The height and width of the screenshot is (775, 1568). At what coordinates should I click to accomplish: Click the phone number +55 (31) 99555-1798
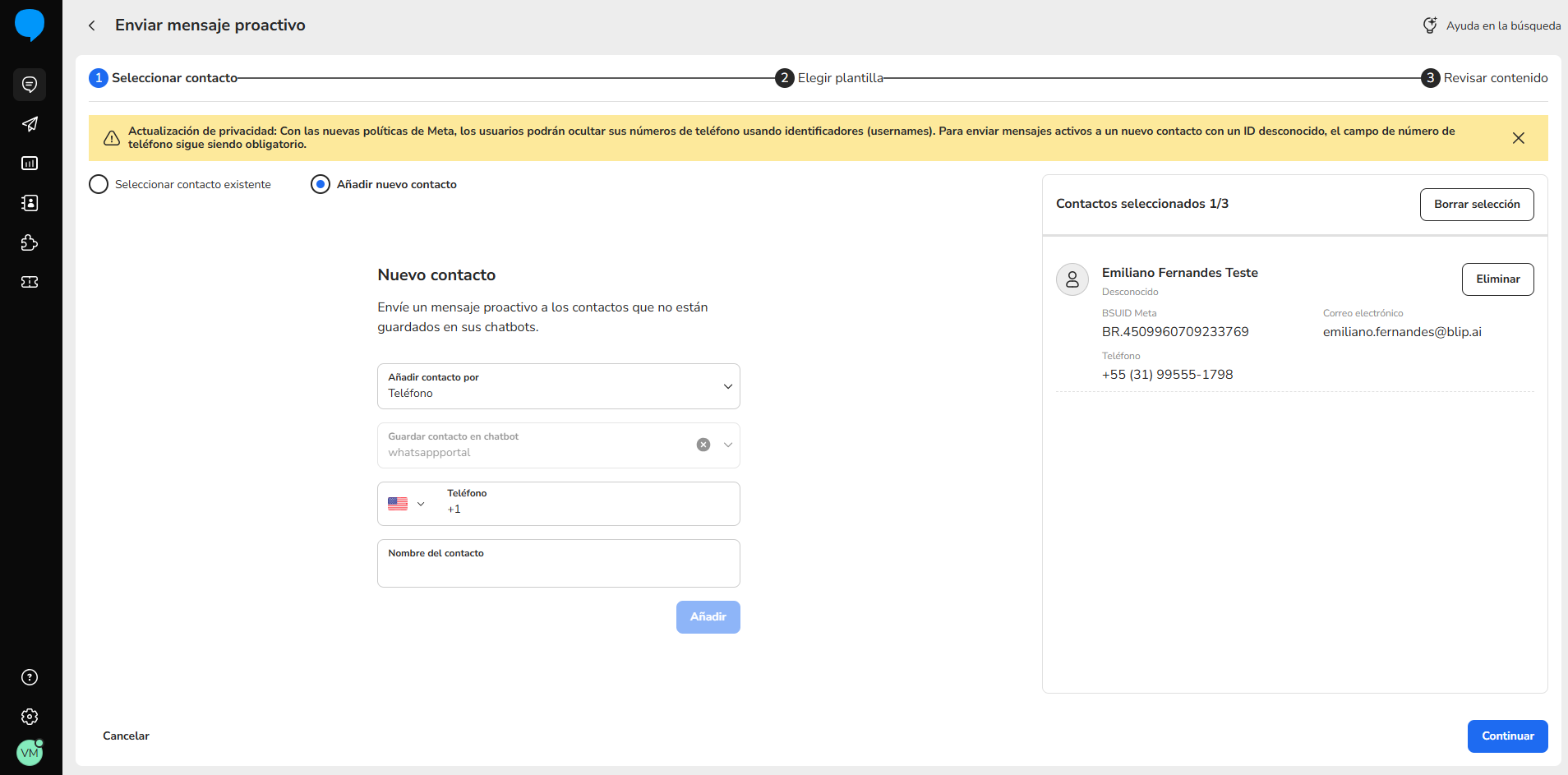point(1167,375)
